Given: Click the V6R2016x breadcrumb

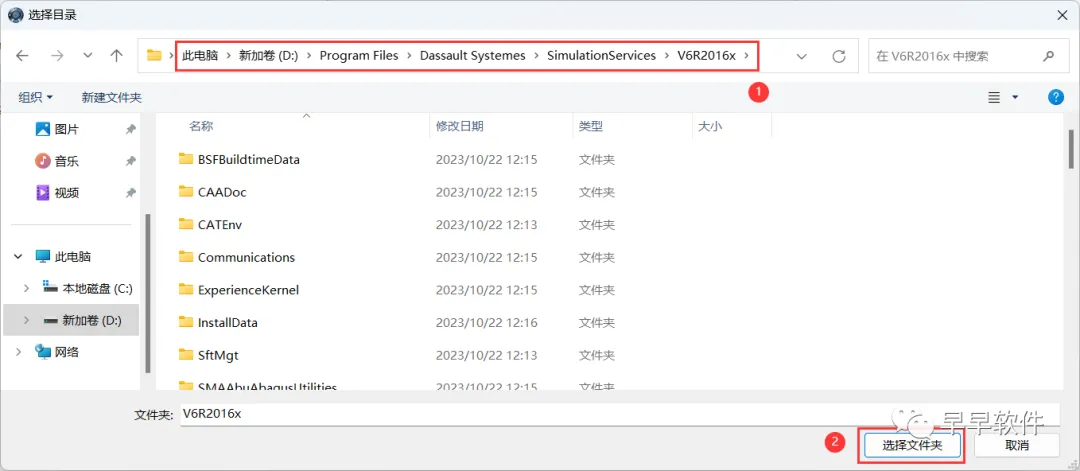Looking at the screenshot, I should [707, 56].
